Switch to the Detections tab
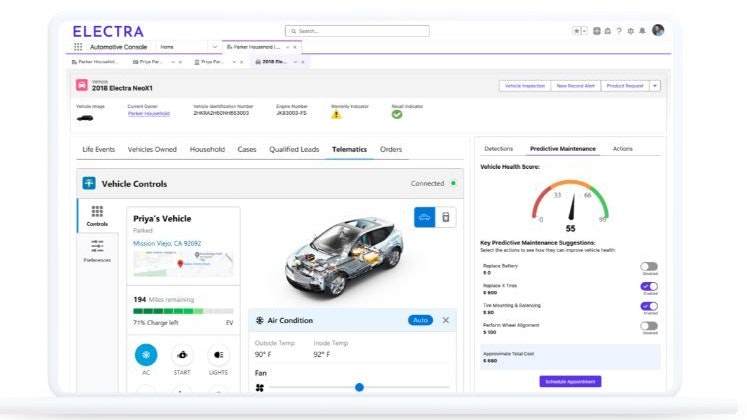 (x=498, y=149)
